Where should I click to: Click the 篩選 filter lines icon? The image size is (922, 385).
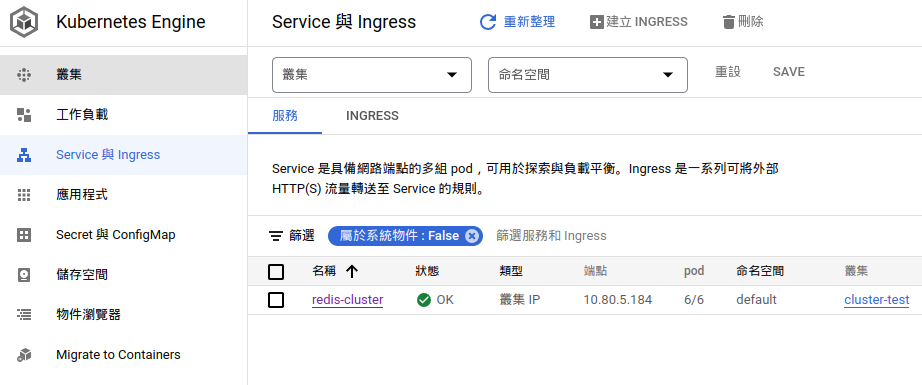[x=275, y=236]
